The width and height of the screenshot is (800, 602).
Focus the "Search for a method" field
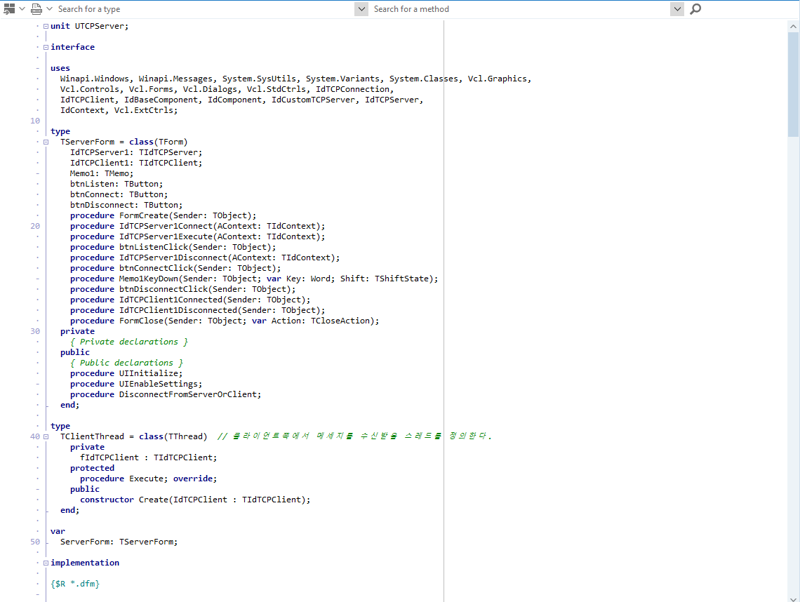(520, 9)
